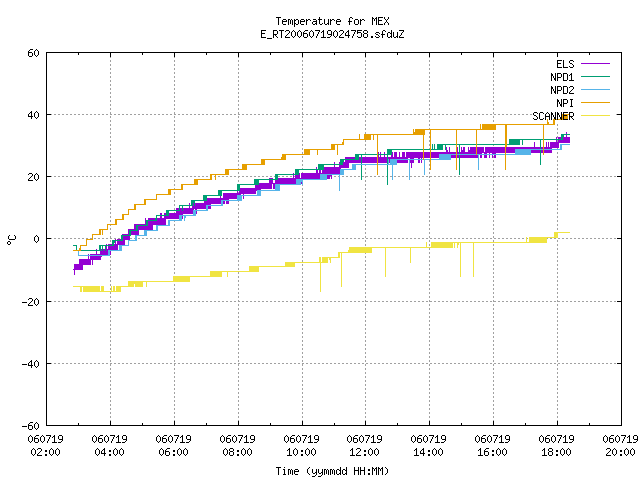Click the x-axis tick label 060719 10:00

pos(301,446)
